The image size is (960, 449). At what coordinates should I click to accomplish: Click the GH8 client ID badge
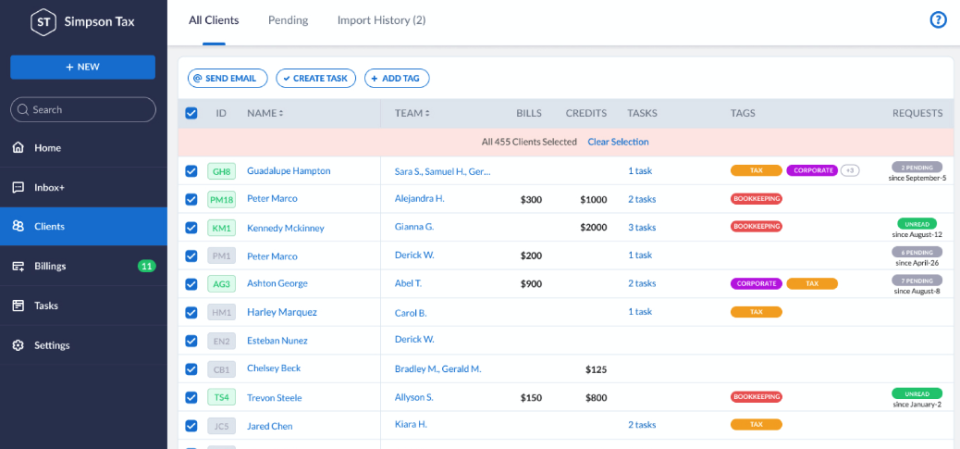coord(221,171)
